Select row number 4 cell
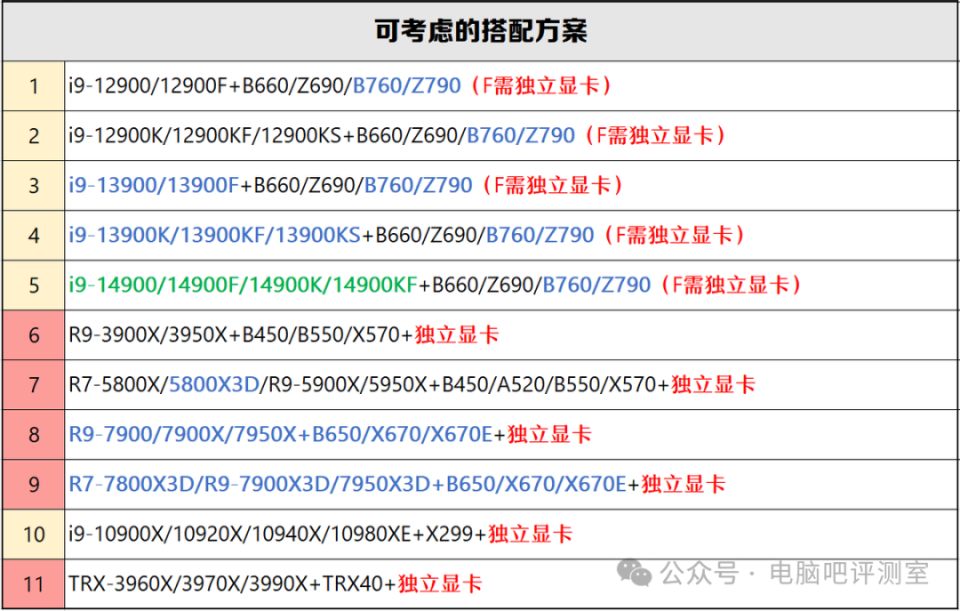960x611 pixels. [34, 236]
